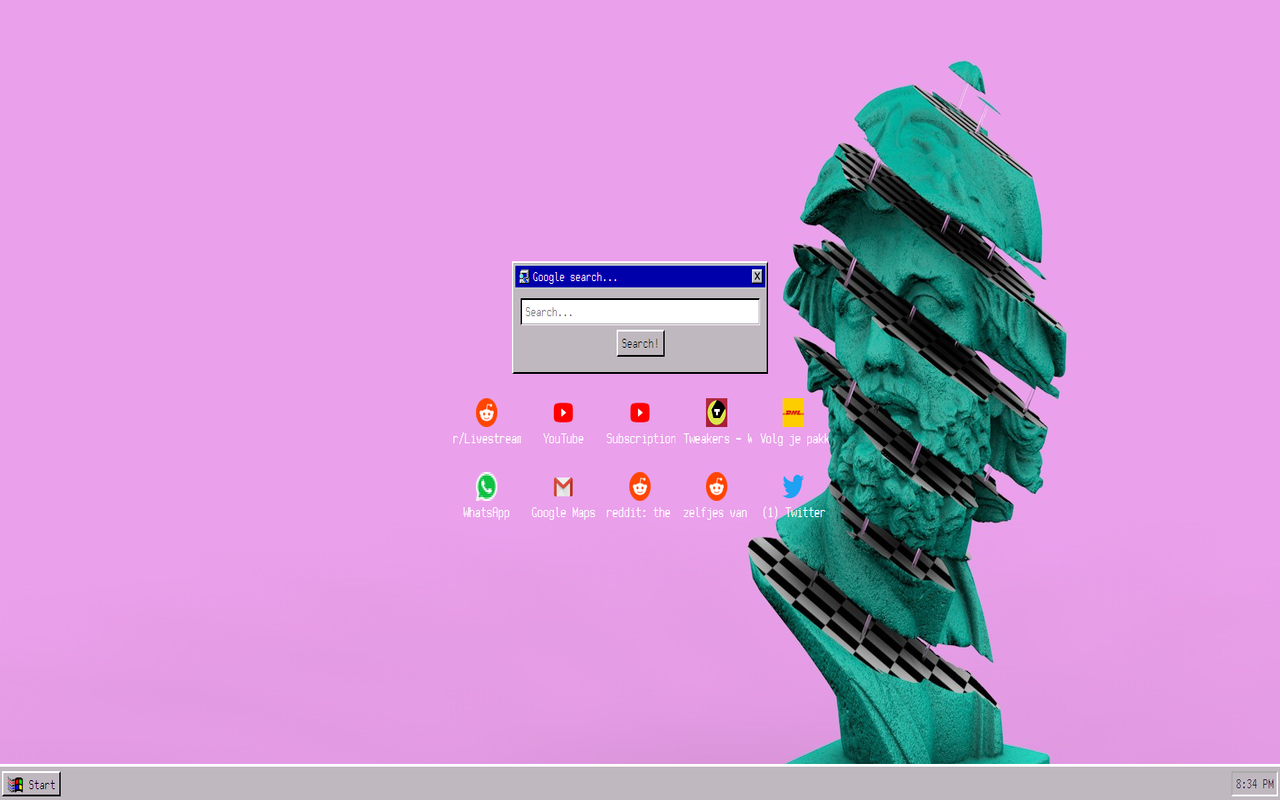Open the Tweakers shortcut

pos(716,412)
